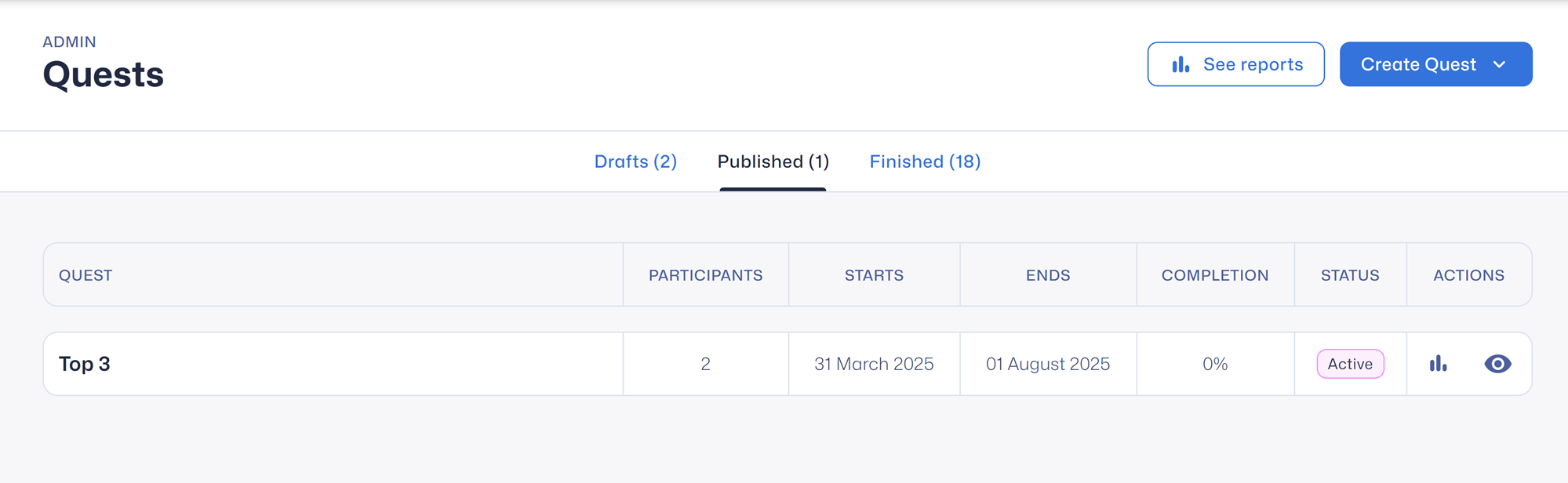1568x483 pixels.
Task: Click the STATUS column header
Action: tap(1350, 275)
